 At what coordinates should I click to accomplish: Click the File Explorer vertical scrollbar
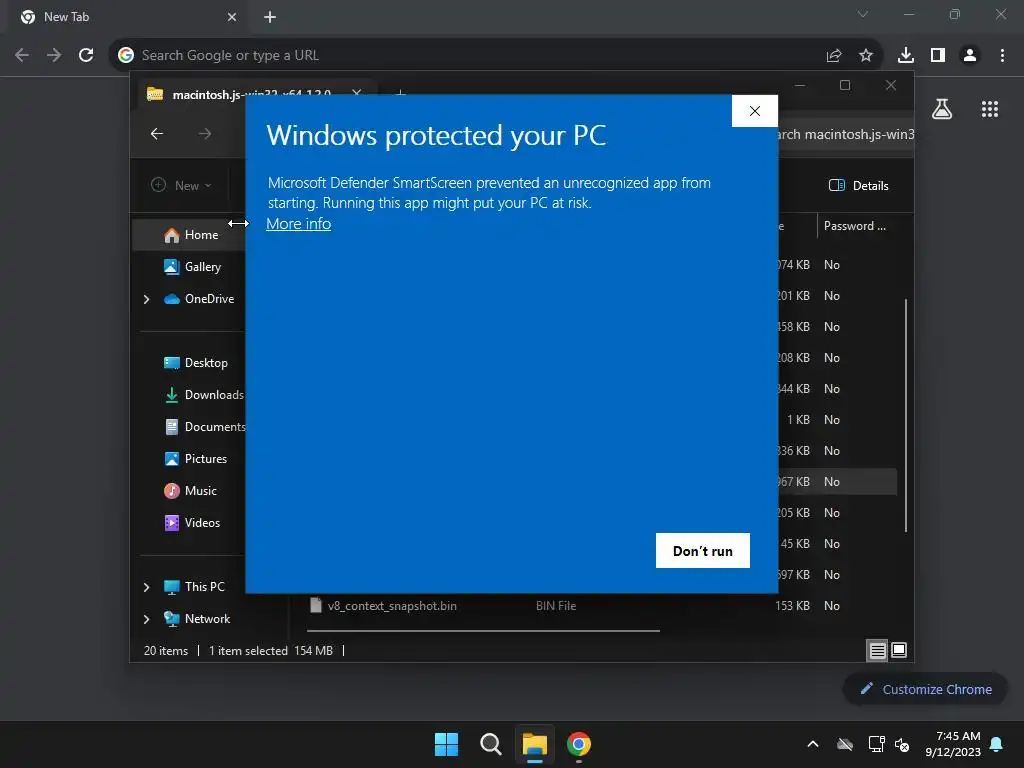pos(906,415)
